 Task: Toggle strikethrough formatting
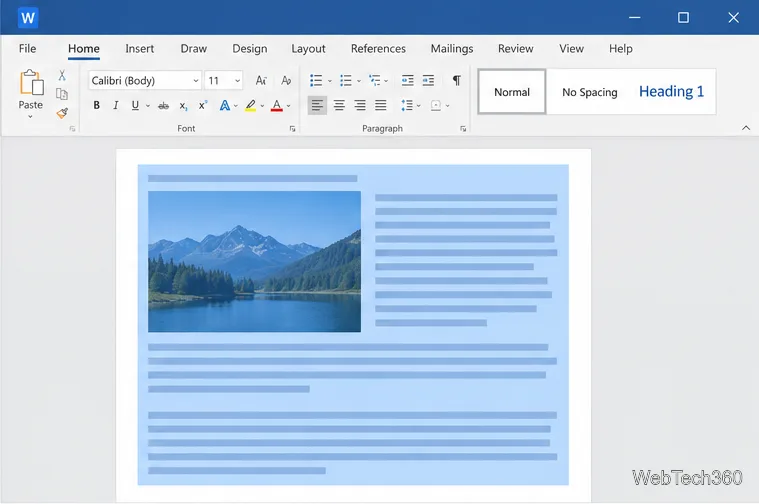click(x=164, y=106)
